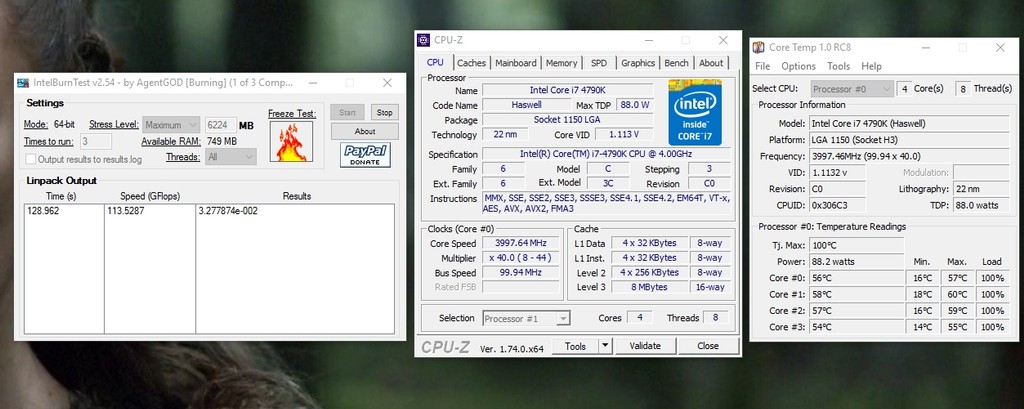Toggle Output results to results.log checkbox

30,159
